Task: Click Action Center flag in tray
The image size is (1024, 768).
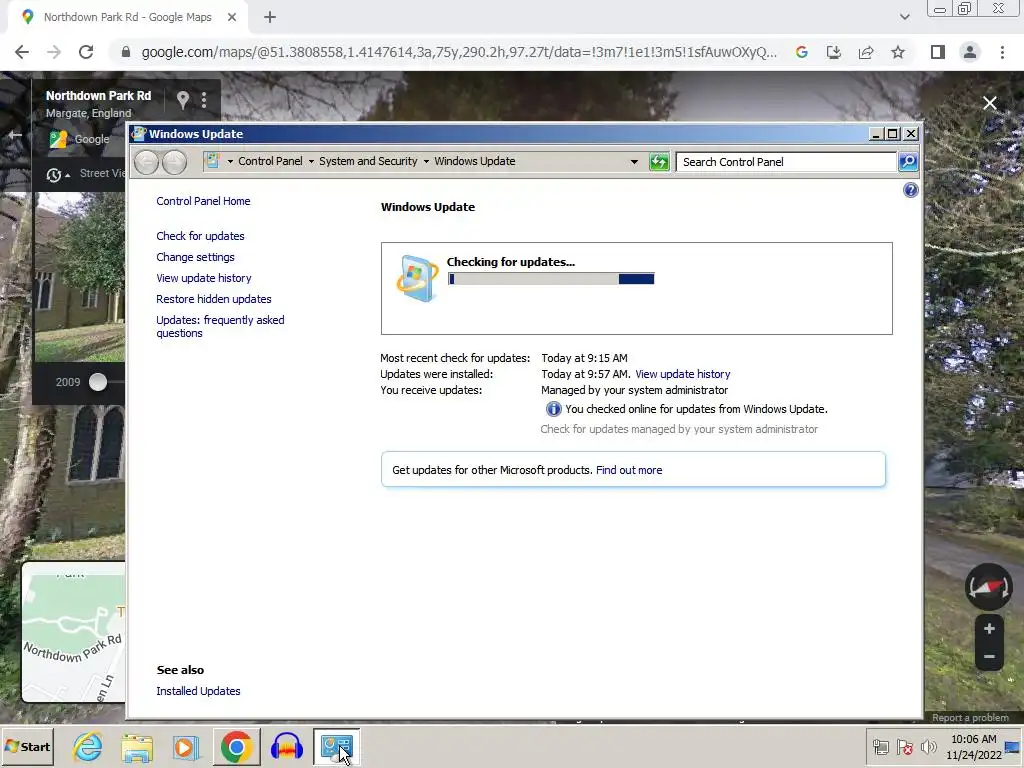Action: pyautogui.click(x=904, y=746)
